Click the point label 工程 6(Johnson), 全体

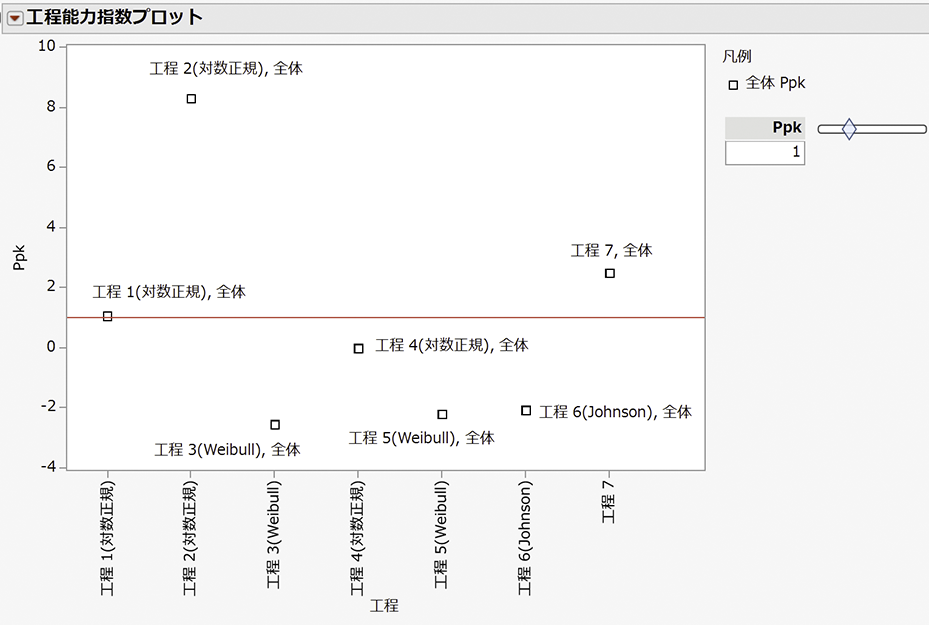(x=615, y=412)
